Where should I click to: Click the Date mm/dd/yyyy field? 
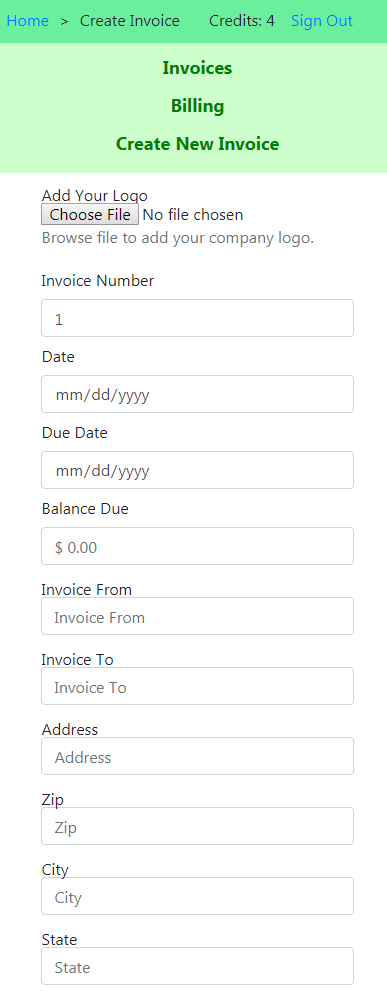(197, 394)
